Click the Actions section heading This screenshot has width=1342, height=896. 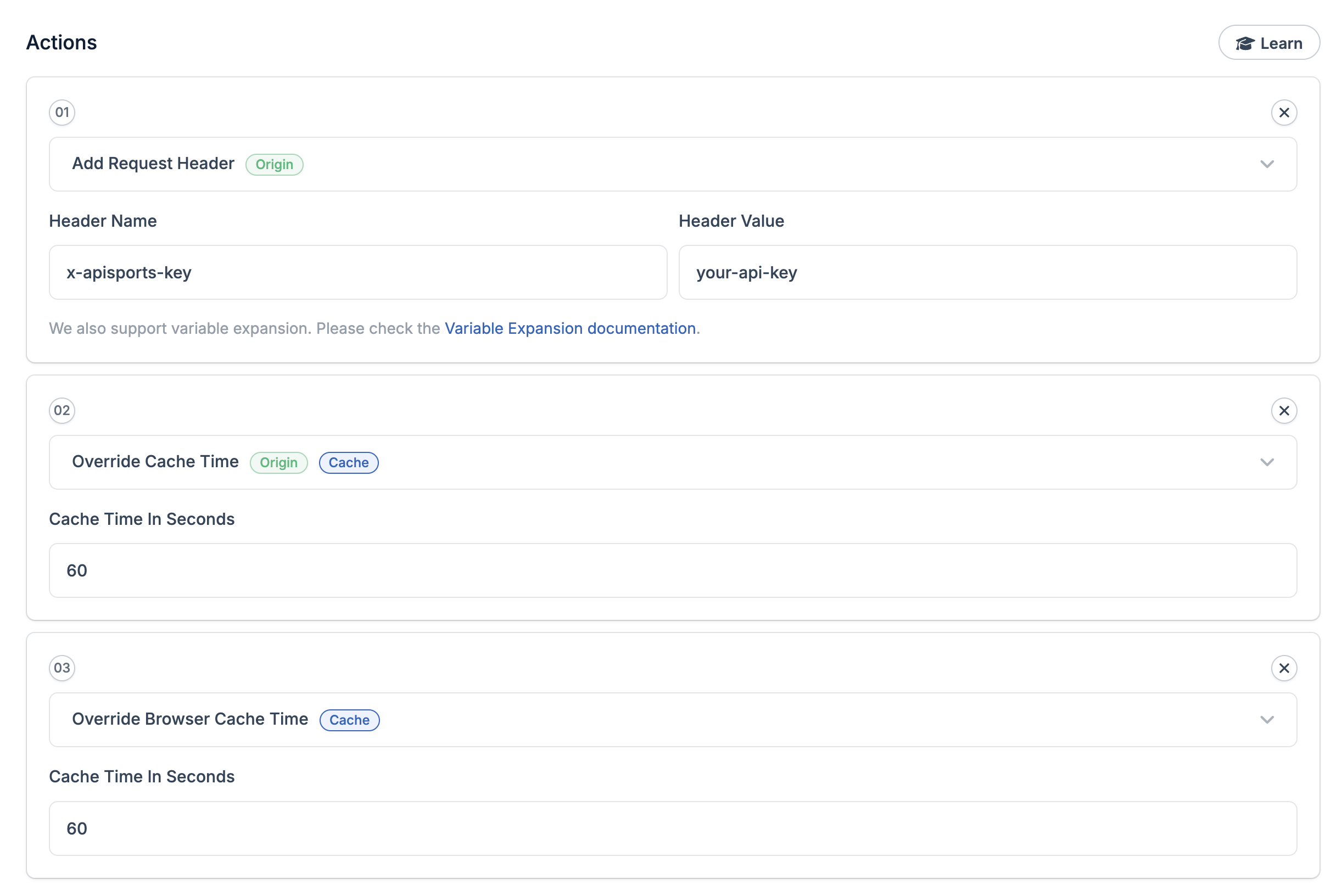[x=61, y=43]
